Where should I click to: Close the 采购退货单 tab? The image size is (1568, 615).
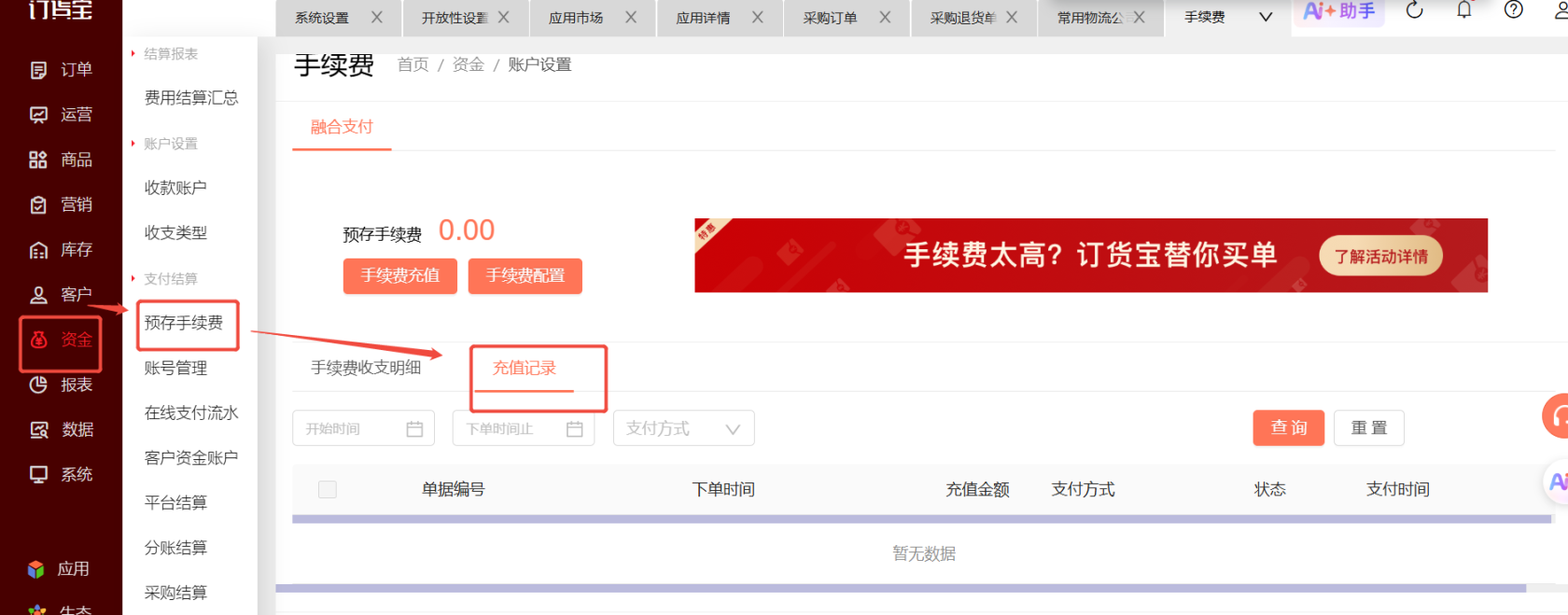[x=1012, y=17]
